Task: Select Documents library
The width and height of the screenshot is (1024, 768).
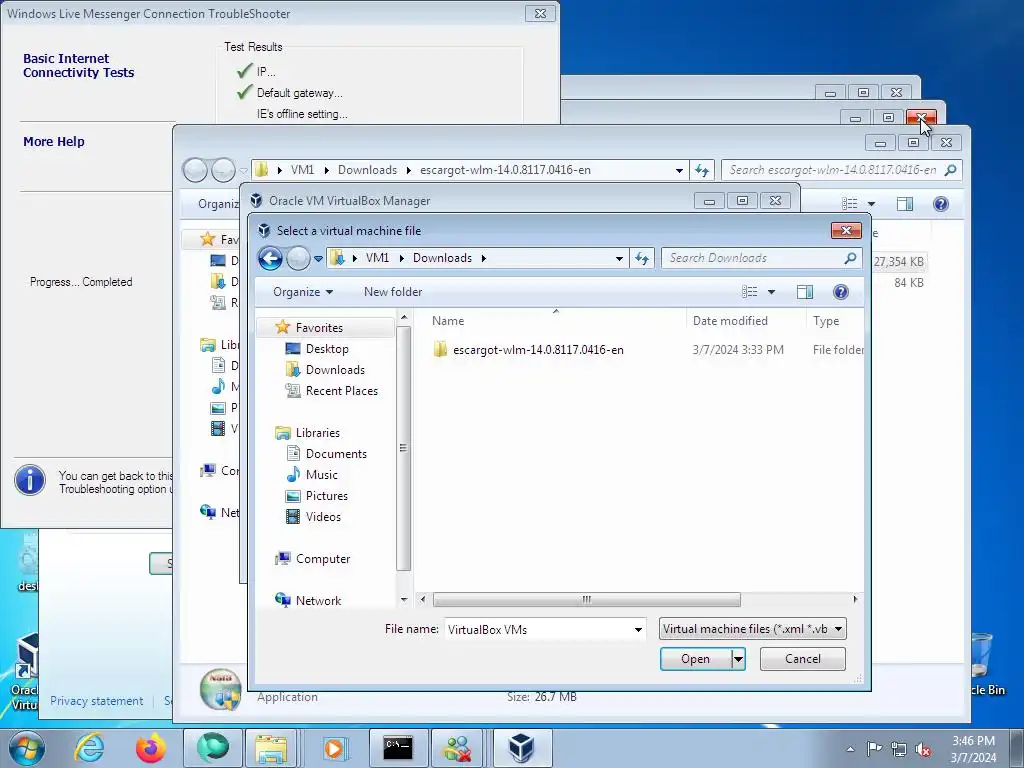Action: coord(336,453)
